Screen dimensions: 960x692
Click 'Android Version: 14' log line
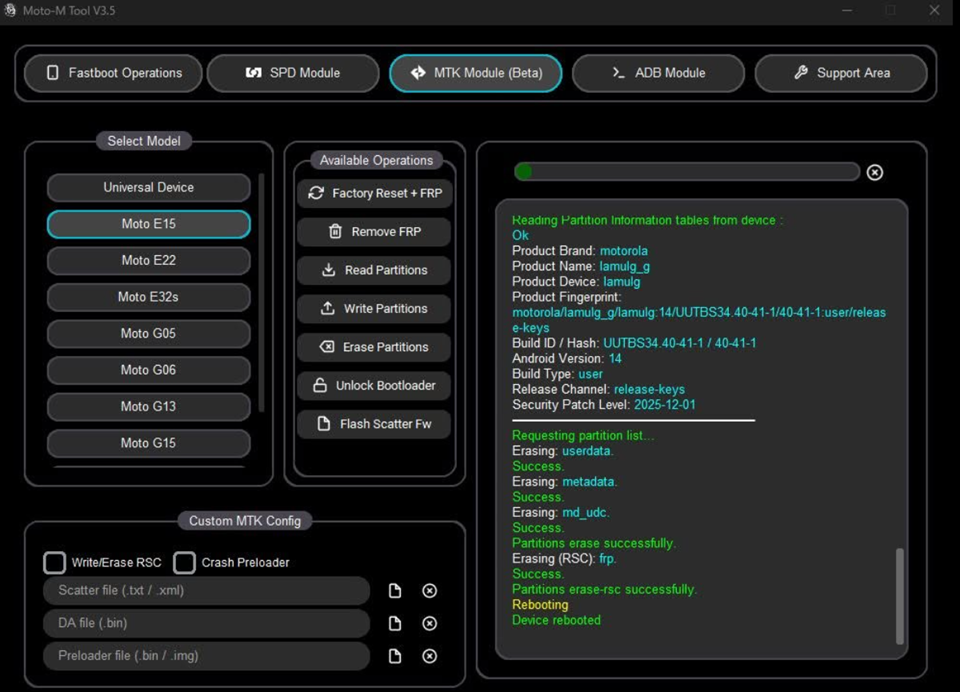[x=567, y=359]
